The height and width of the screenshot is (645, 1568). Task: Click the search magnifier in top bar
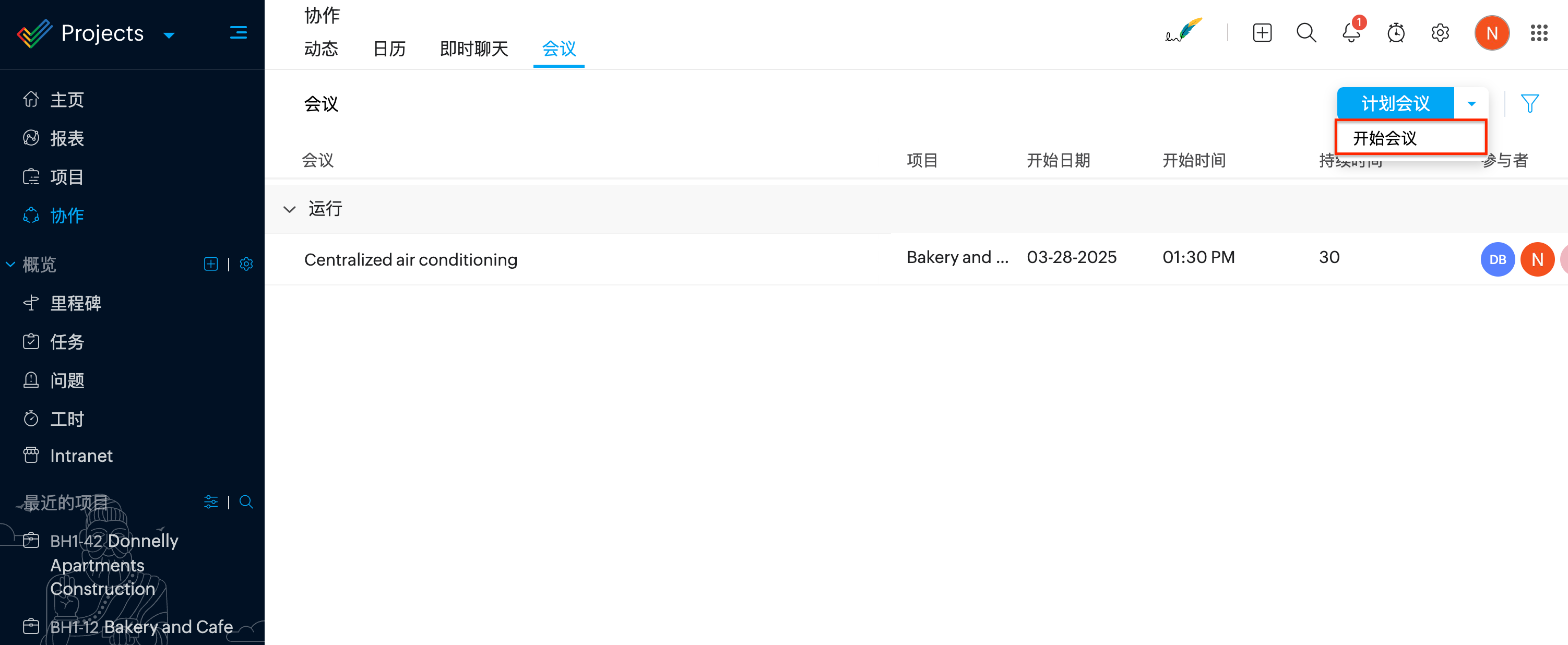tap(1305, 33)
